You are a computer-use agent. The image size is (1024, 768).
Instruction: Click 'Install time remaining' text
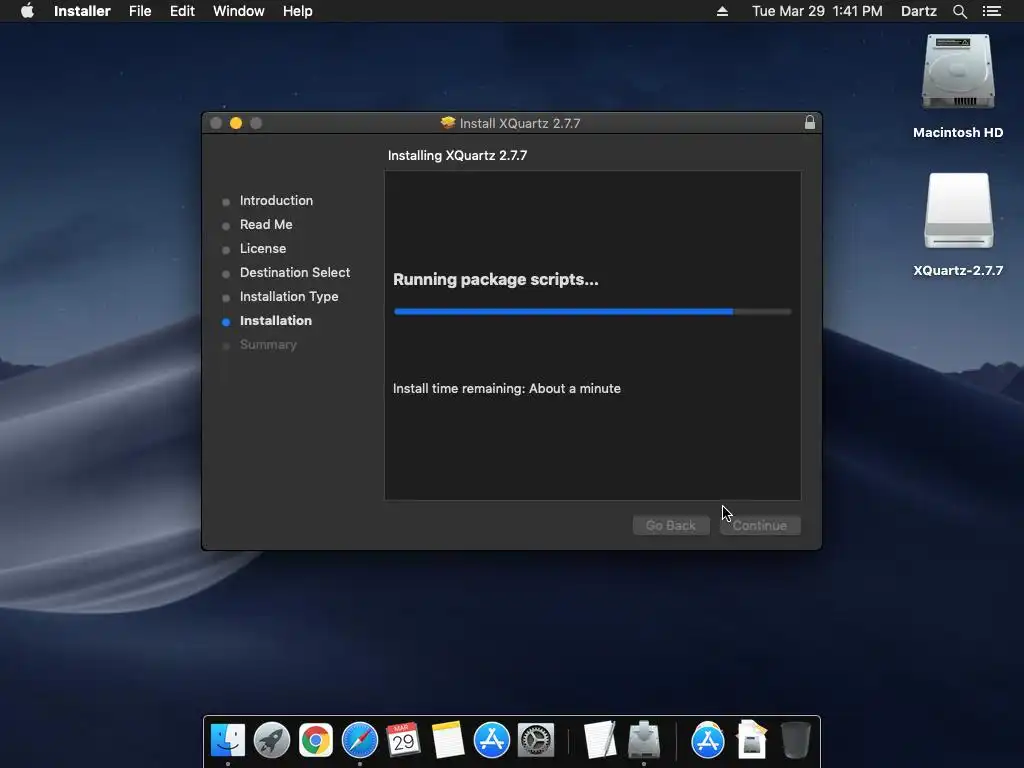tap(507, 389)
